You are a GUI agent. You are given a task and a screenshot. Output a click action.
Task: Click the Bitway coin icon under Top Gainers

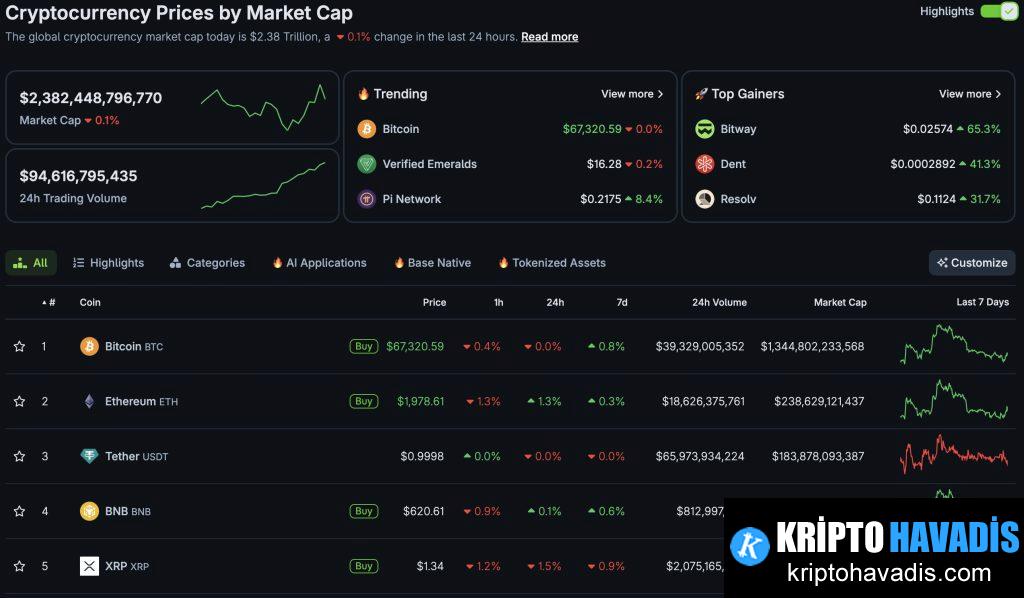click(x=703, y=128)
